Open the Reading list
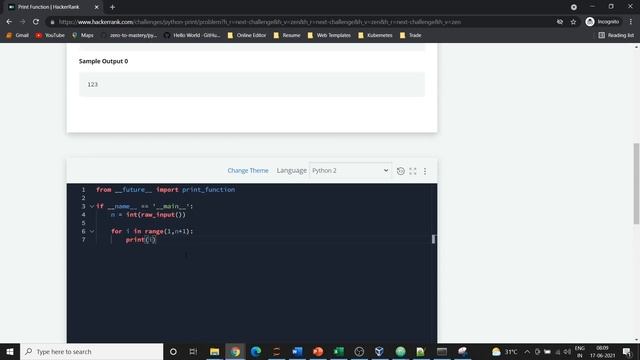Screen dimensions: 640x360 pos(616,35)
